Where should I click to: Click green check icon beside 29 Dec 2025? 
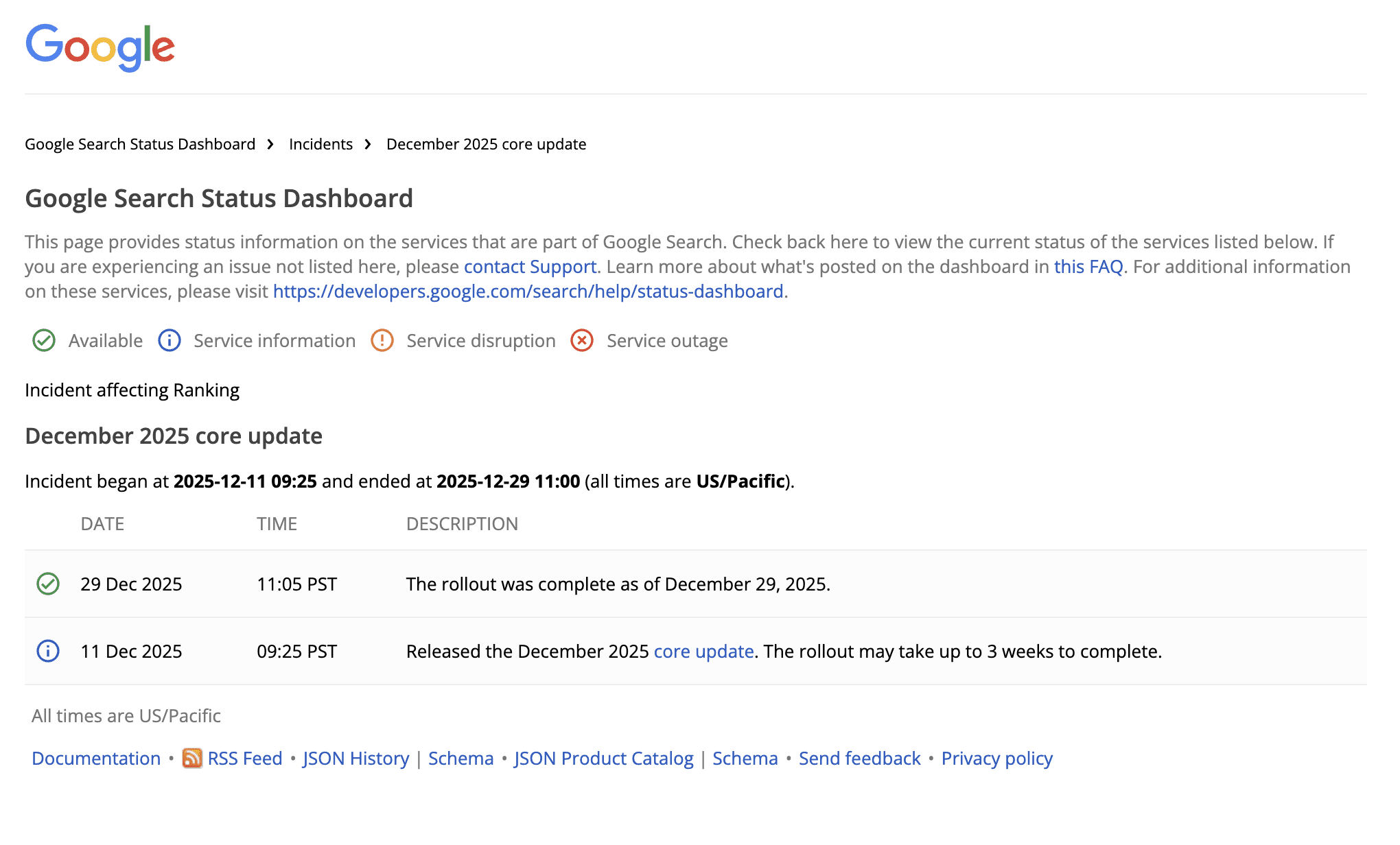coord(48,584)
